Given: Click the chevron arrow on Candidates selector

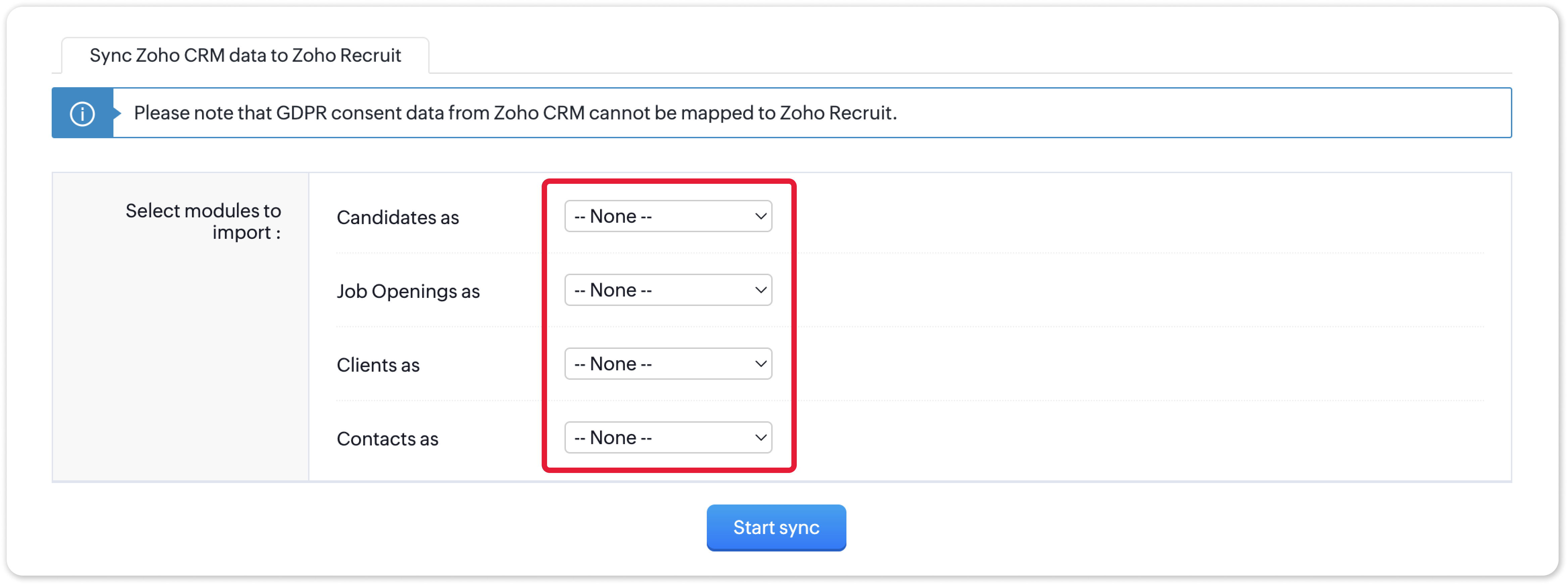Looking at the screenshot, I should click(760, 216).
